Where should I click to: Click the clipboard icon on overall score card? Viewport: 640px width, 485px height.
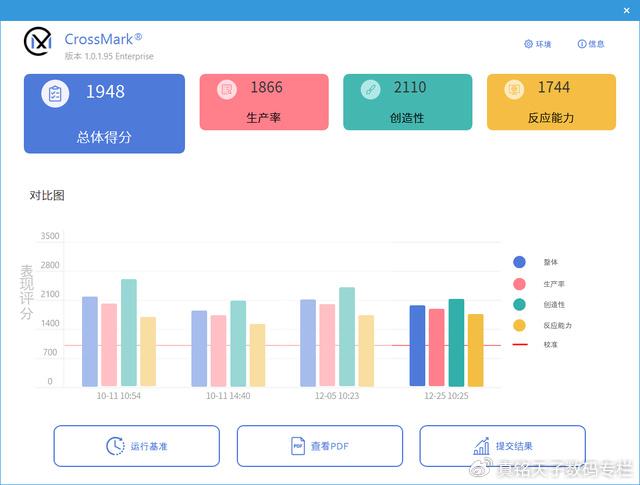(x=55, y=93)
